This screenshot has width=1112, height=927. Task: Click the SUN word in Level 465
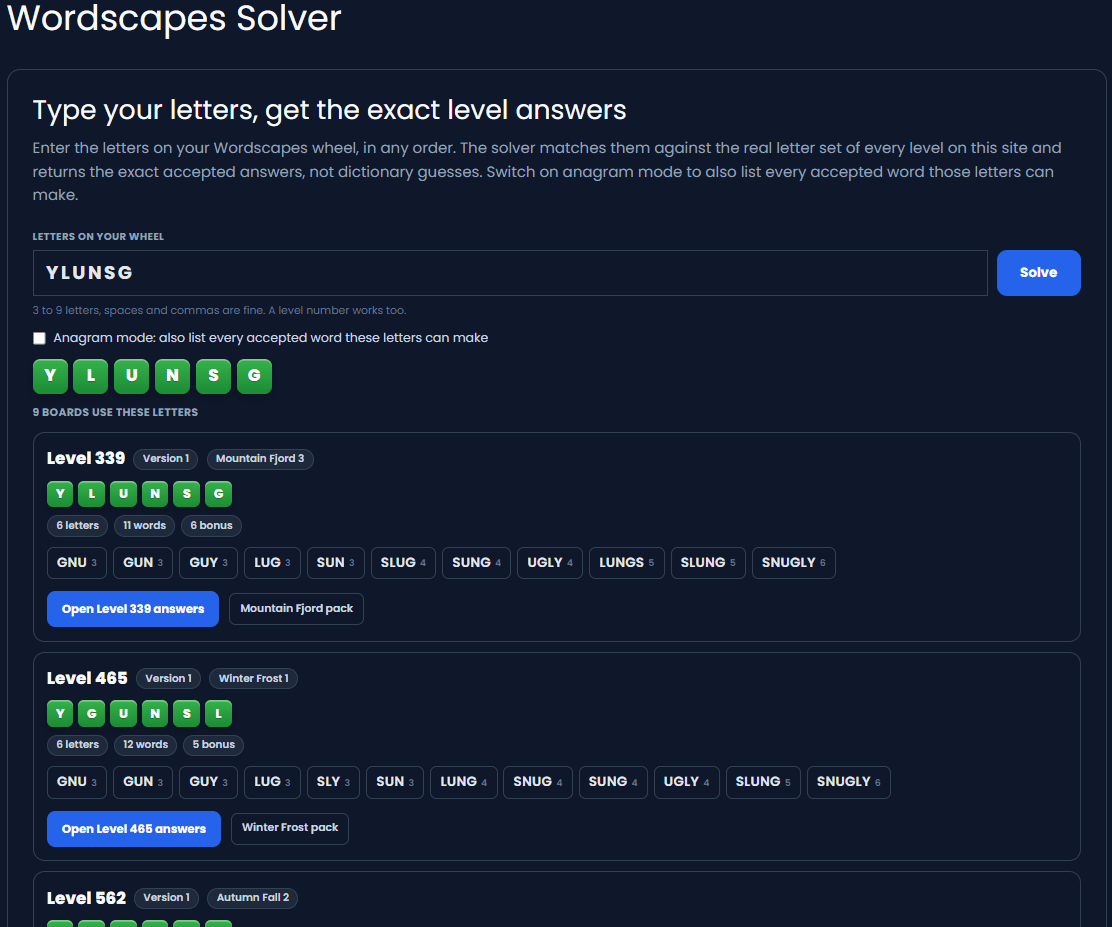click(x=395, y=782)
